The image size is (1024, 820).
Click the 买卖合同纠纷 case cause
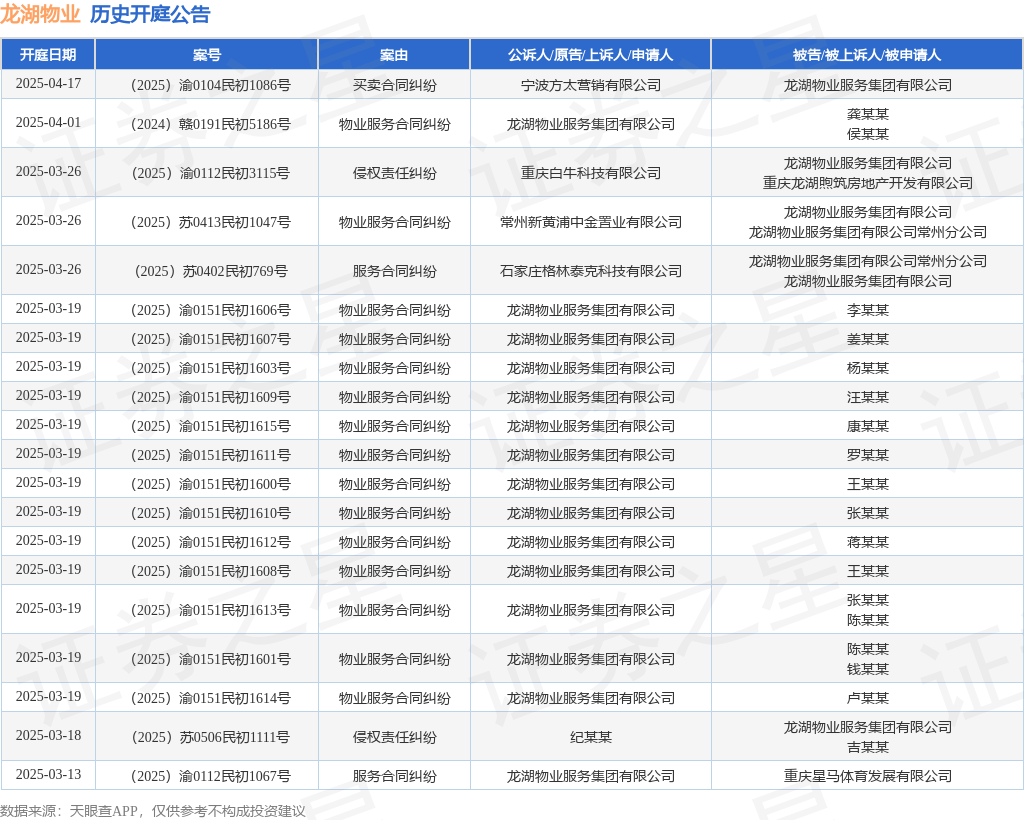coord(394,85)
